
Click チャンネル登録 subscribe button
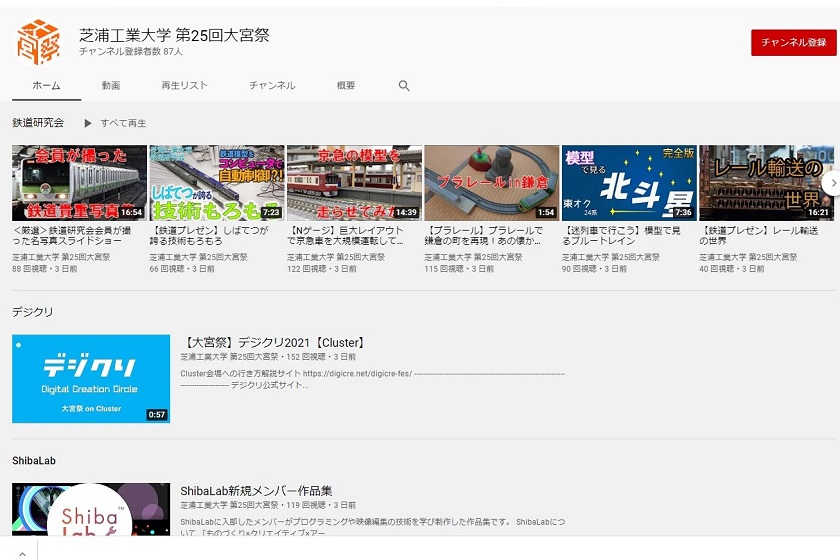pyautogui.click(x=793, y=42)
